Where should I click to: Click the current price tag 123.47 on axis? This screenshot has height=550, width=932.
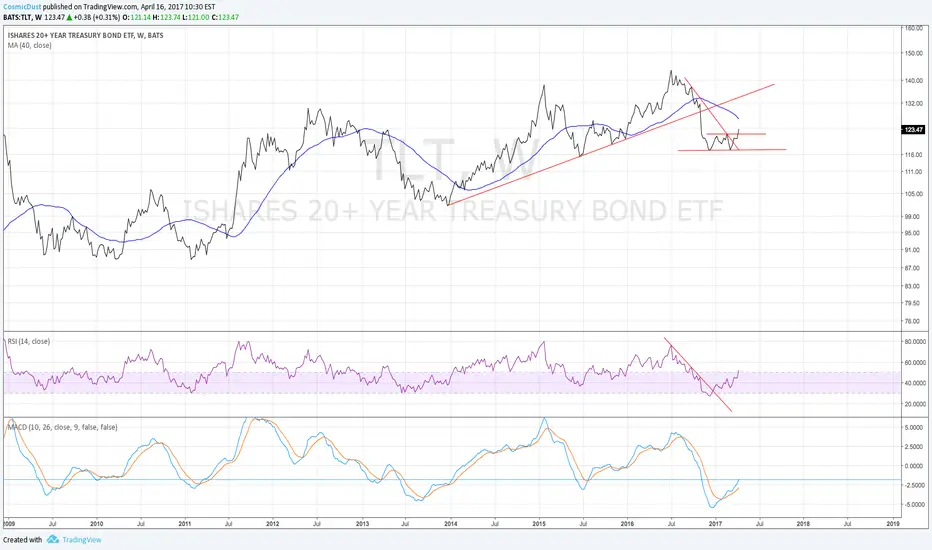pyautogui.click(x=913, y=130)
